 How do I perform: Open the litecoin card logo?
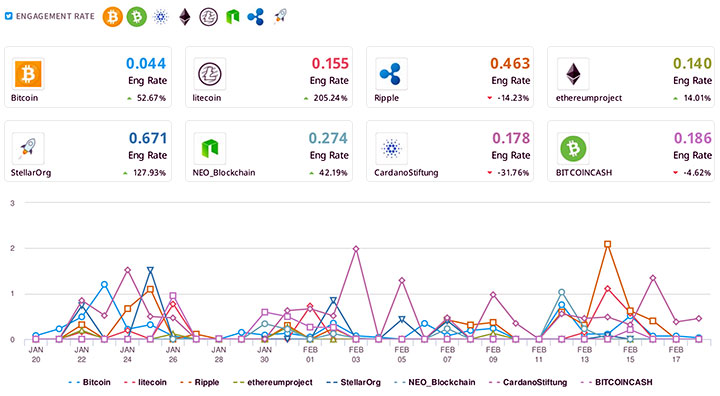pos(210,74)
